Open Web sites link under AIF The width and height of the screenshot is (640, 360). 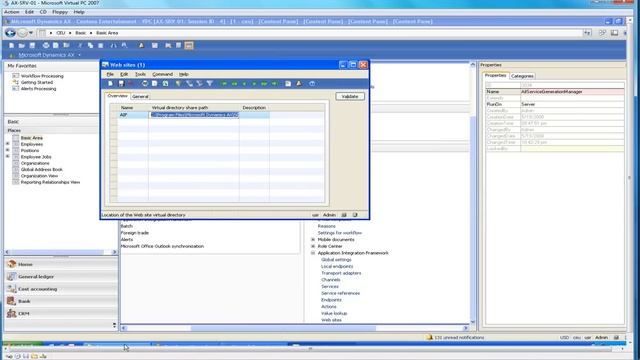[331, 320]
